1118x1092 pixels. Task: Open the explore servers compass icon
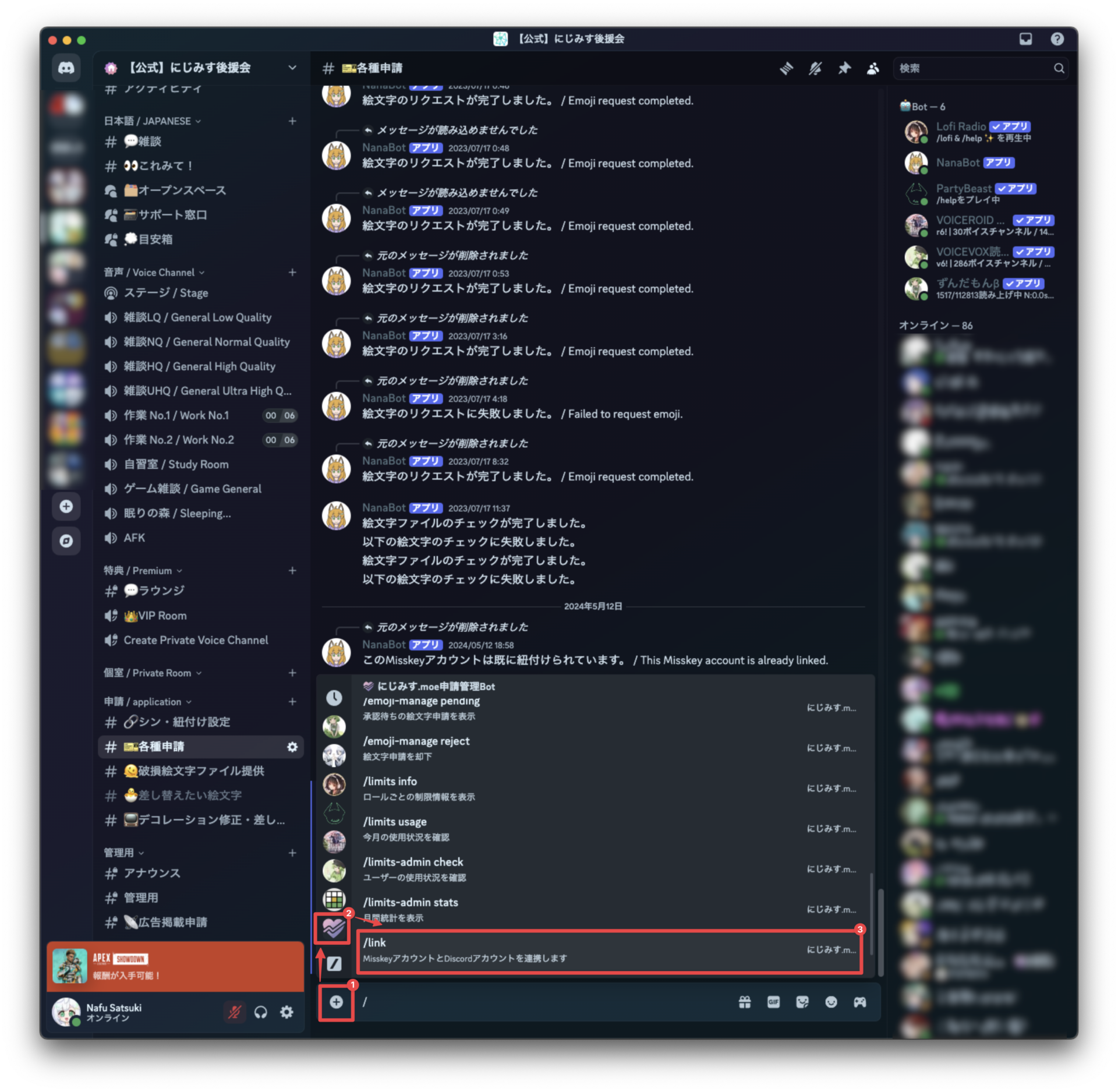tap(66, 540)
